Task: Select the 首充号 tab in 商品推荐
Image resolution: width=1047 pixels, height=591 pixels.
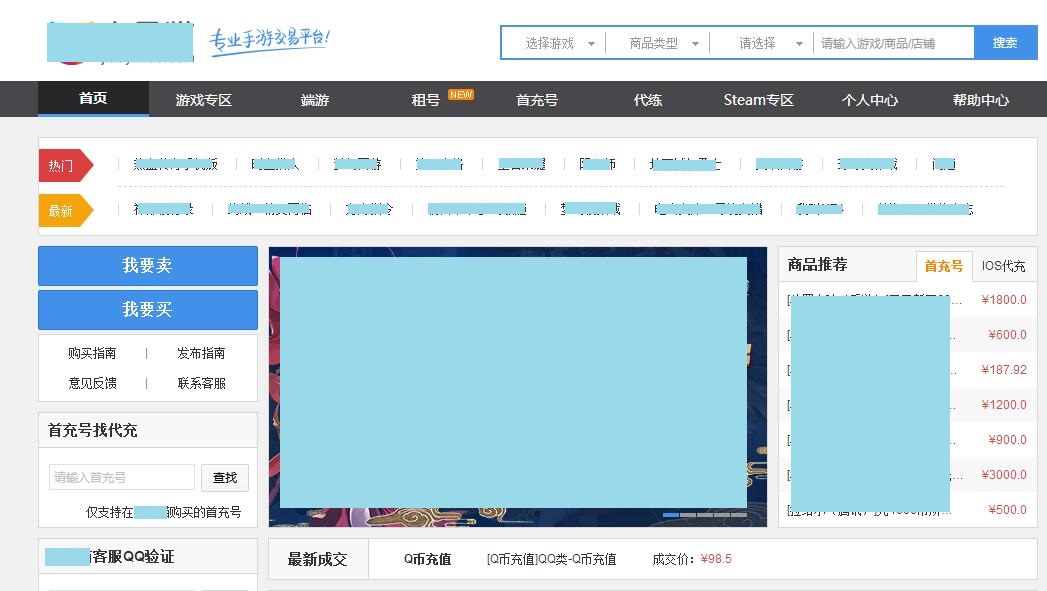Action: [x=943, y=266]
